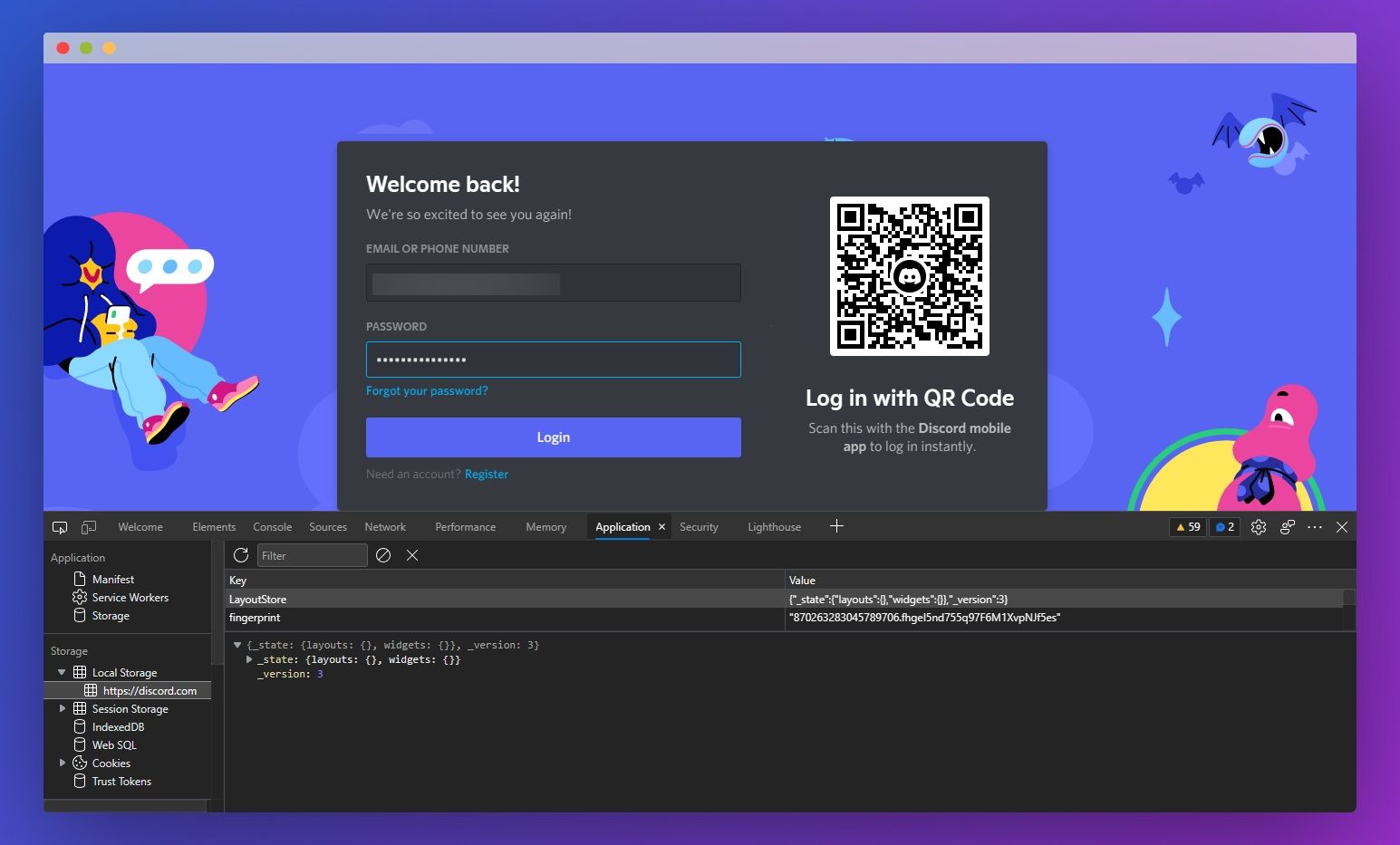Collapse the Local Storage tree node

tap(62, 672)
